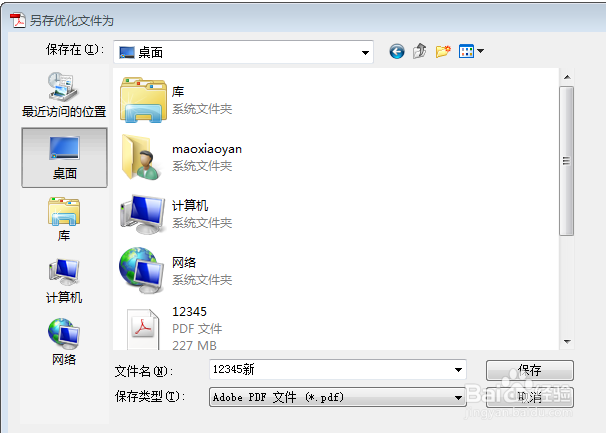This screenshot has height=433, width=606.
Task: Click the 取消 button
Action: (x=529, y=397)
